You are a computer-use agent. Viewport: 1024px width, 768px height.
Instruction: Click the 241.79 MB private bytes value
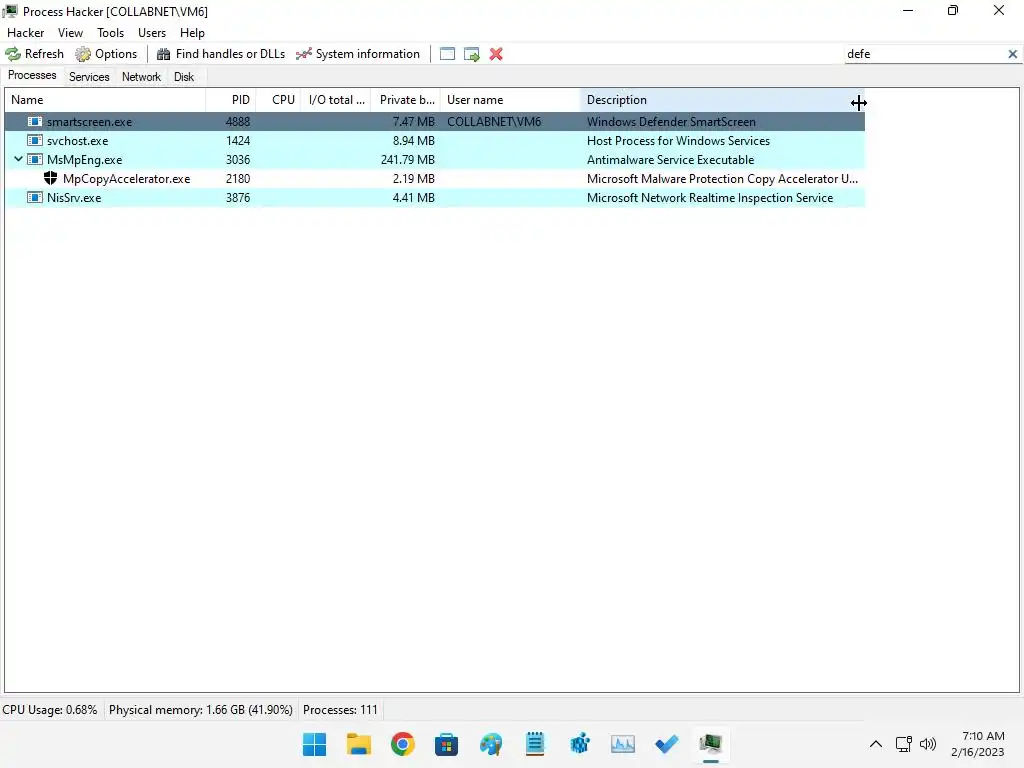pos(408,159)
